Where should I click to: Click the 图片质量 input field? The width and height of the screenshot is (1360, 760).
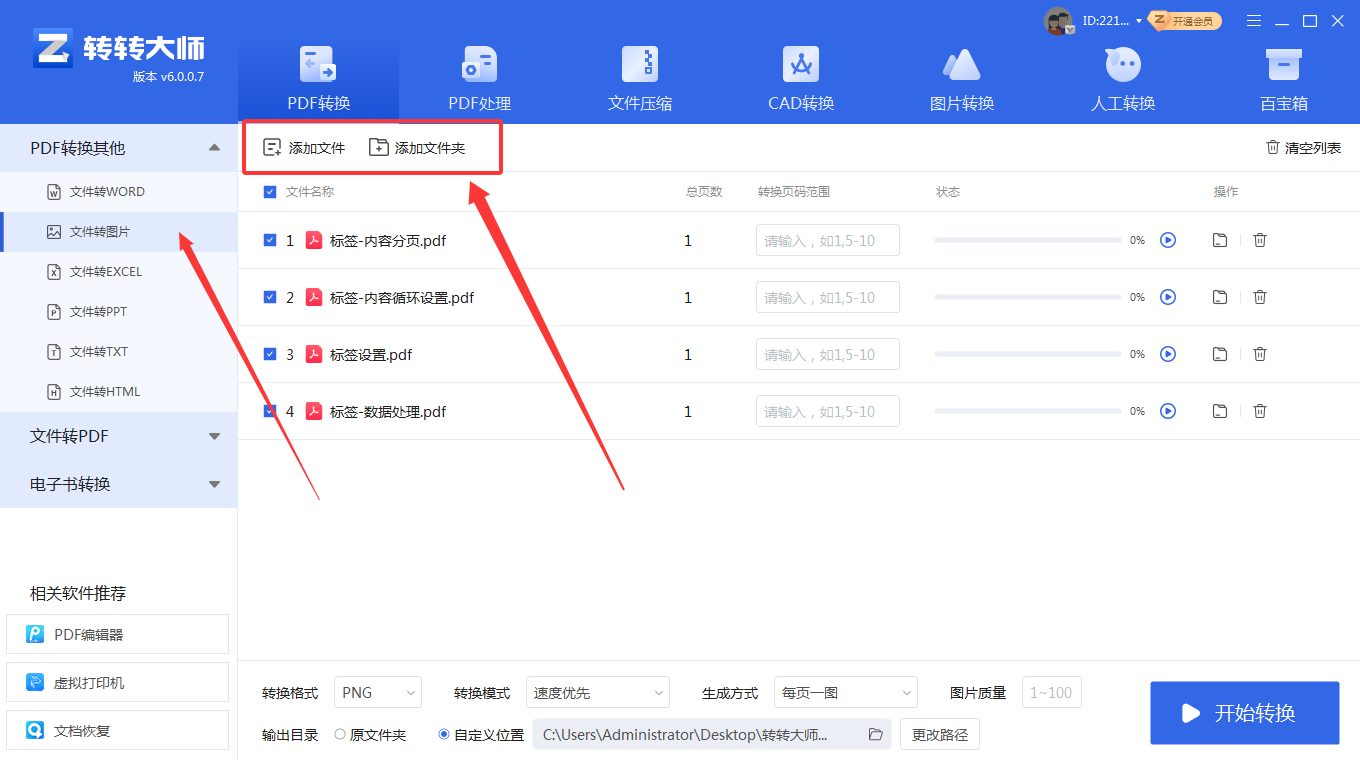(x=1052, y=693)
